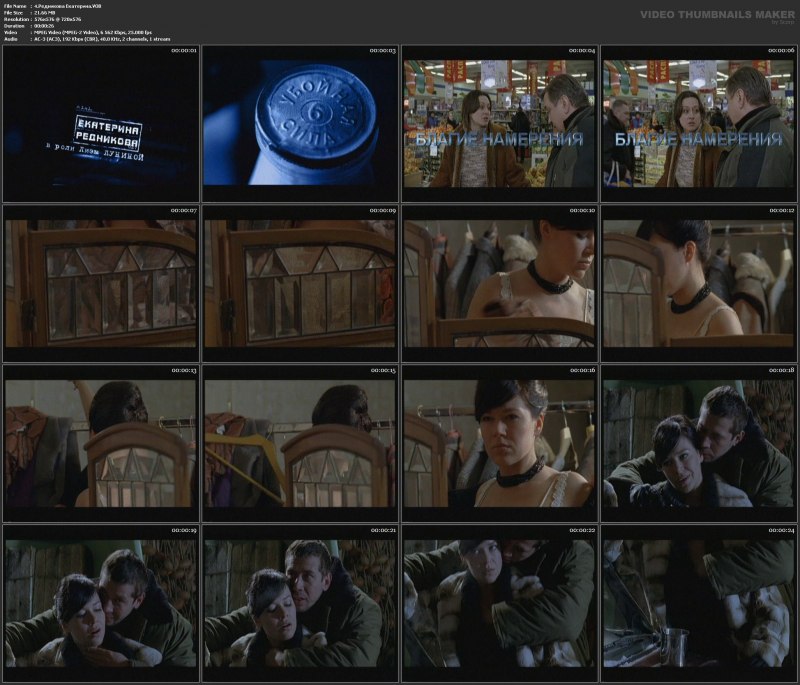Select the woman facing camera frame at 00:00:16

tap(499, 442)
